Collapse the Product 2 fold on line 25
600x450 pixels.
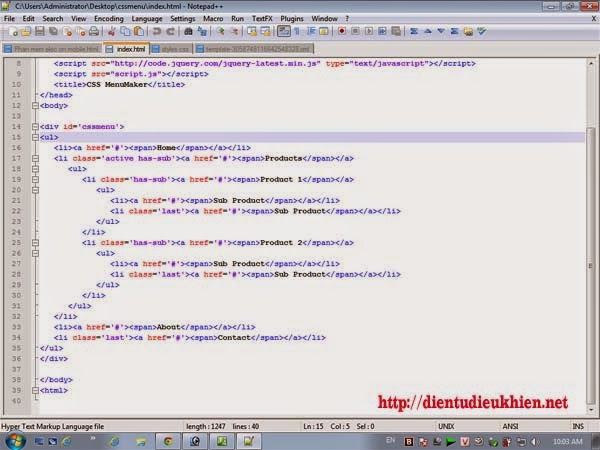35,243
